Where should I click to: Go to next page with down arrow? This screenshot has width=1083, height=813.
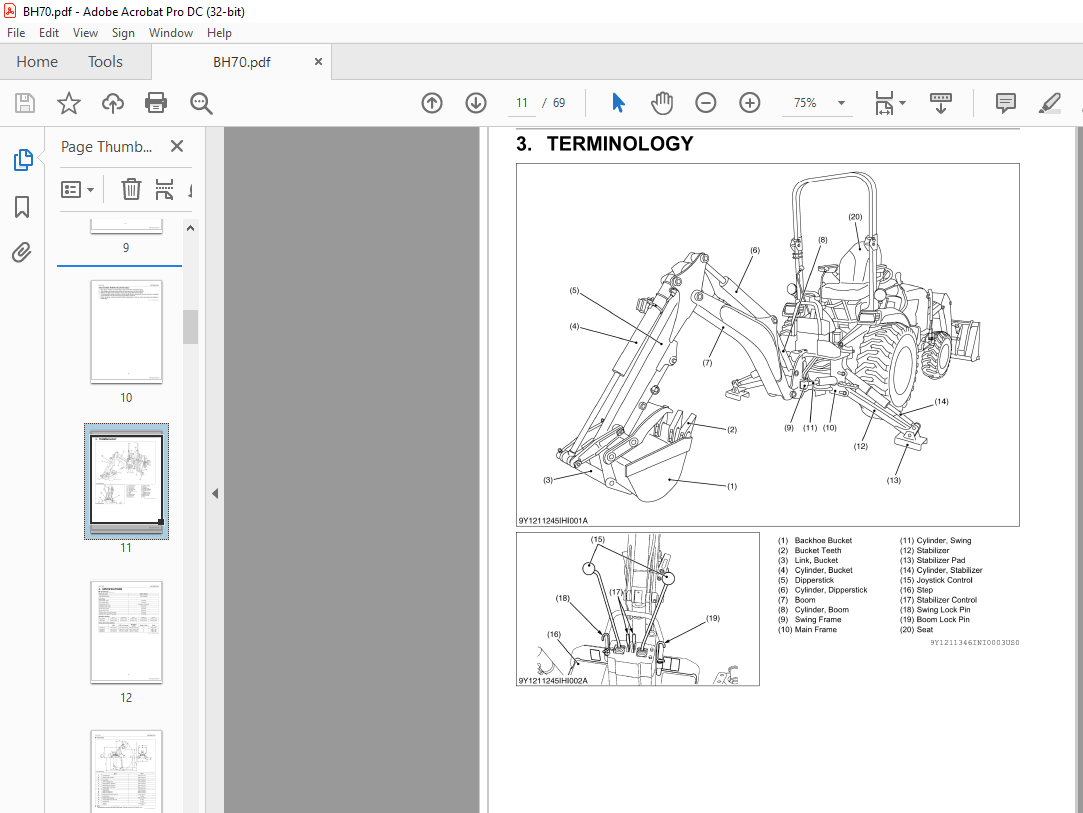475,103
